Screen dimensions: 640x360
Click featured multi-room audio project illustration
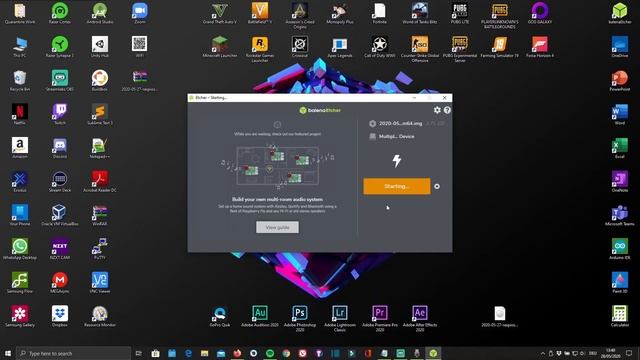click(x=278, y=166)
